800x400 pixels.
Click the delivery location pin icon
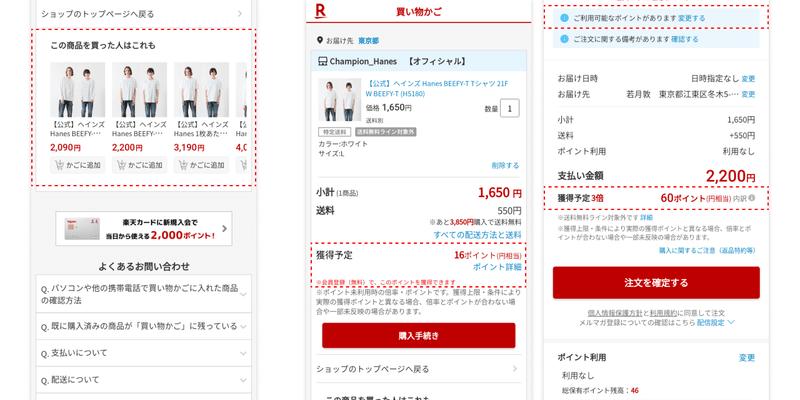pos(320,40)
